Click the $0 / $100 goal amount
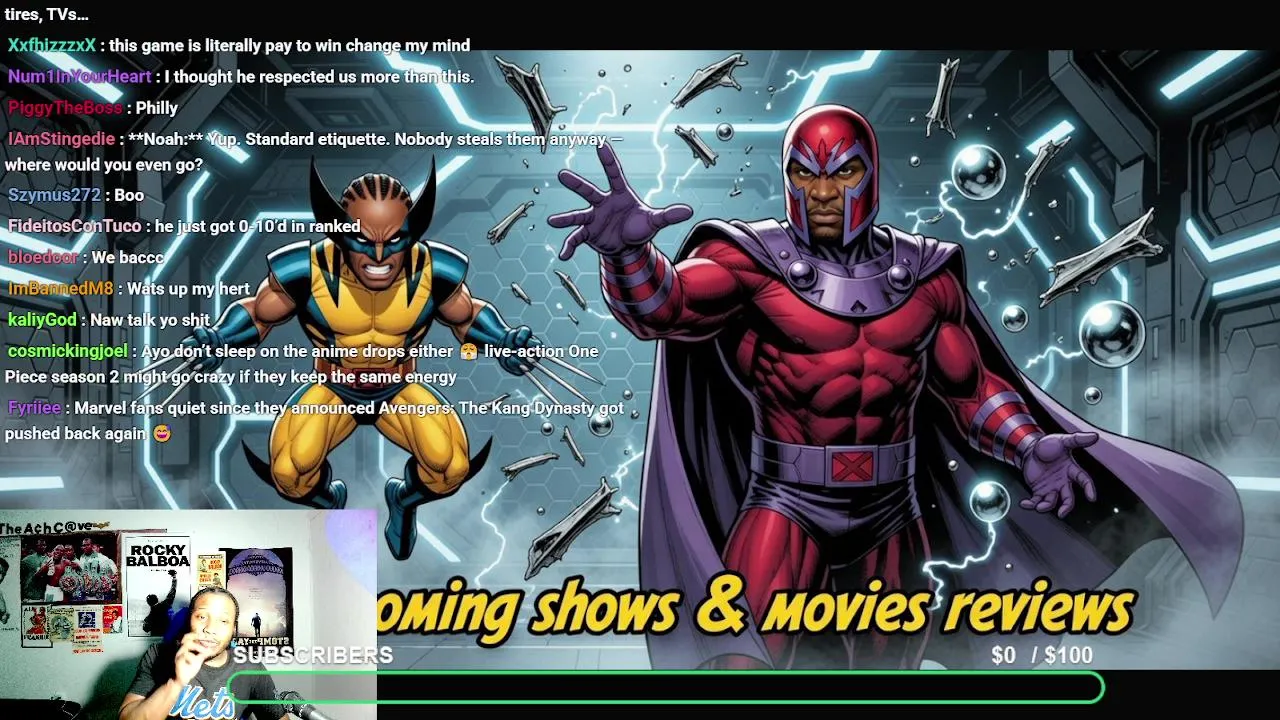This screenshot has height=720, width=1280. (1042, 655)
